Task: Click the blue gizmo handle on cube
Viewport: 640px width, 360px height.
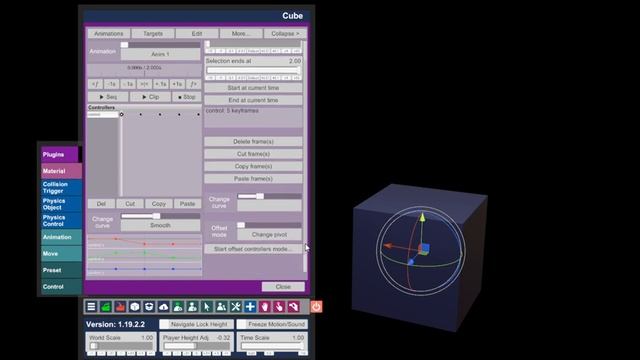Action: (411, 262)
